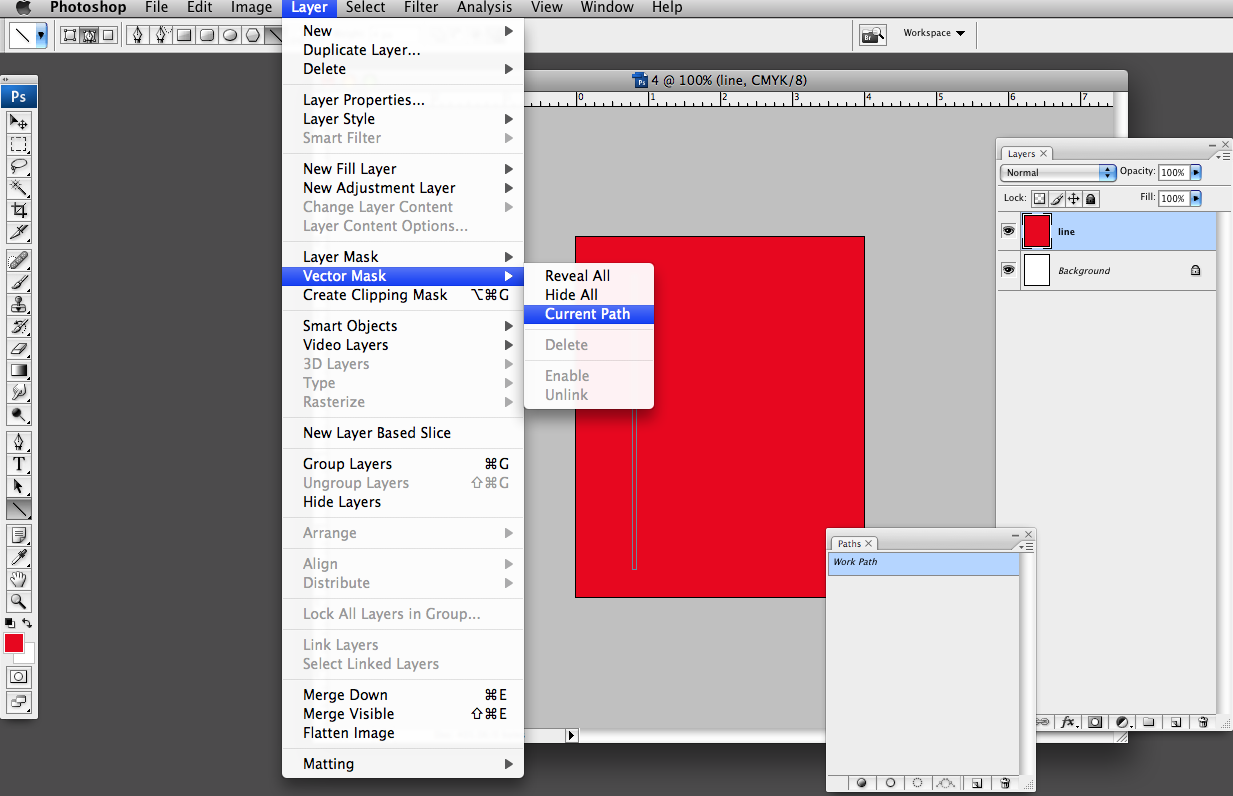Choose the Type tool
This screenshot has height=796, width=1233.
19,464
